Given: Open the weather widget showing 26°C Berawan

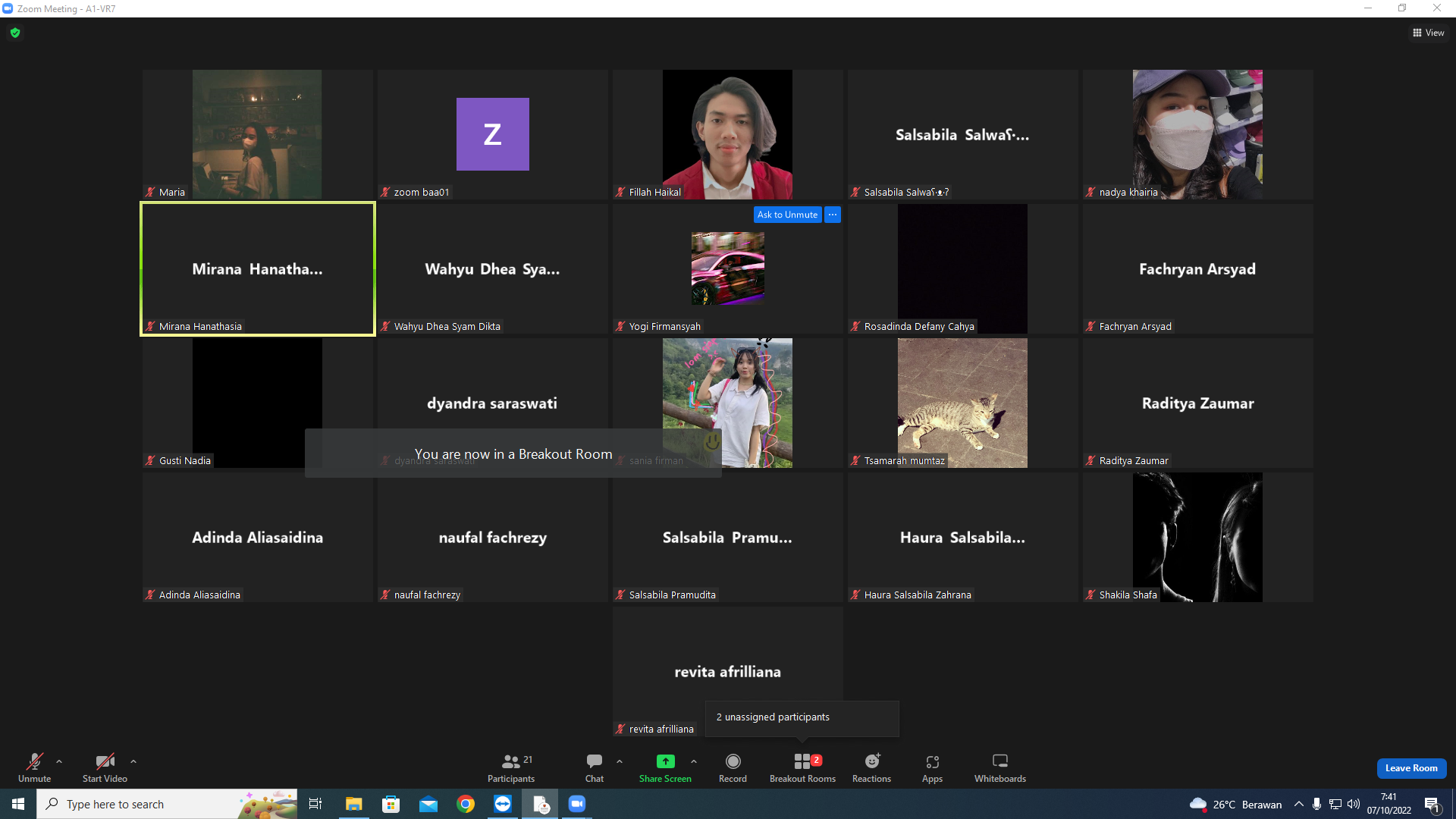Looking at the screenshot, I should (1236, 804).
